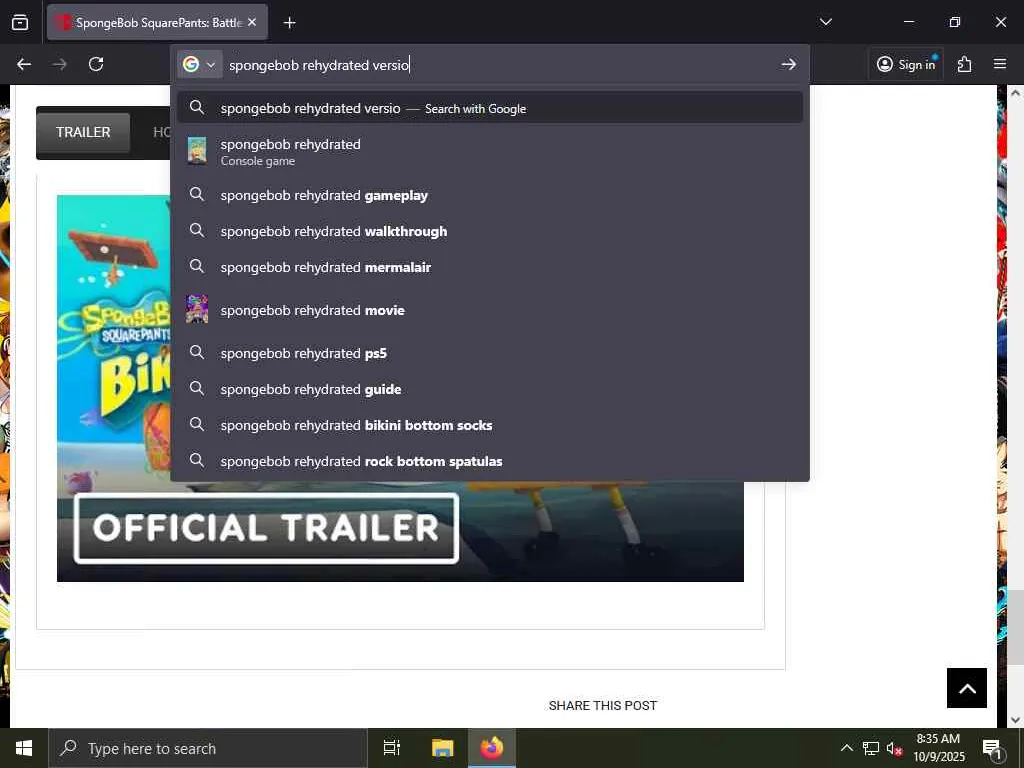Viewport: 1024px width, 768px height.
Task: Minimize the Firefox window
Action: click(908, 22)
